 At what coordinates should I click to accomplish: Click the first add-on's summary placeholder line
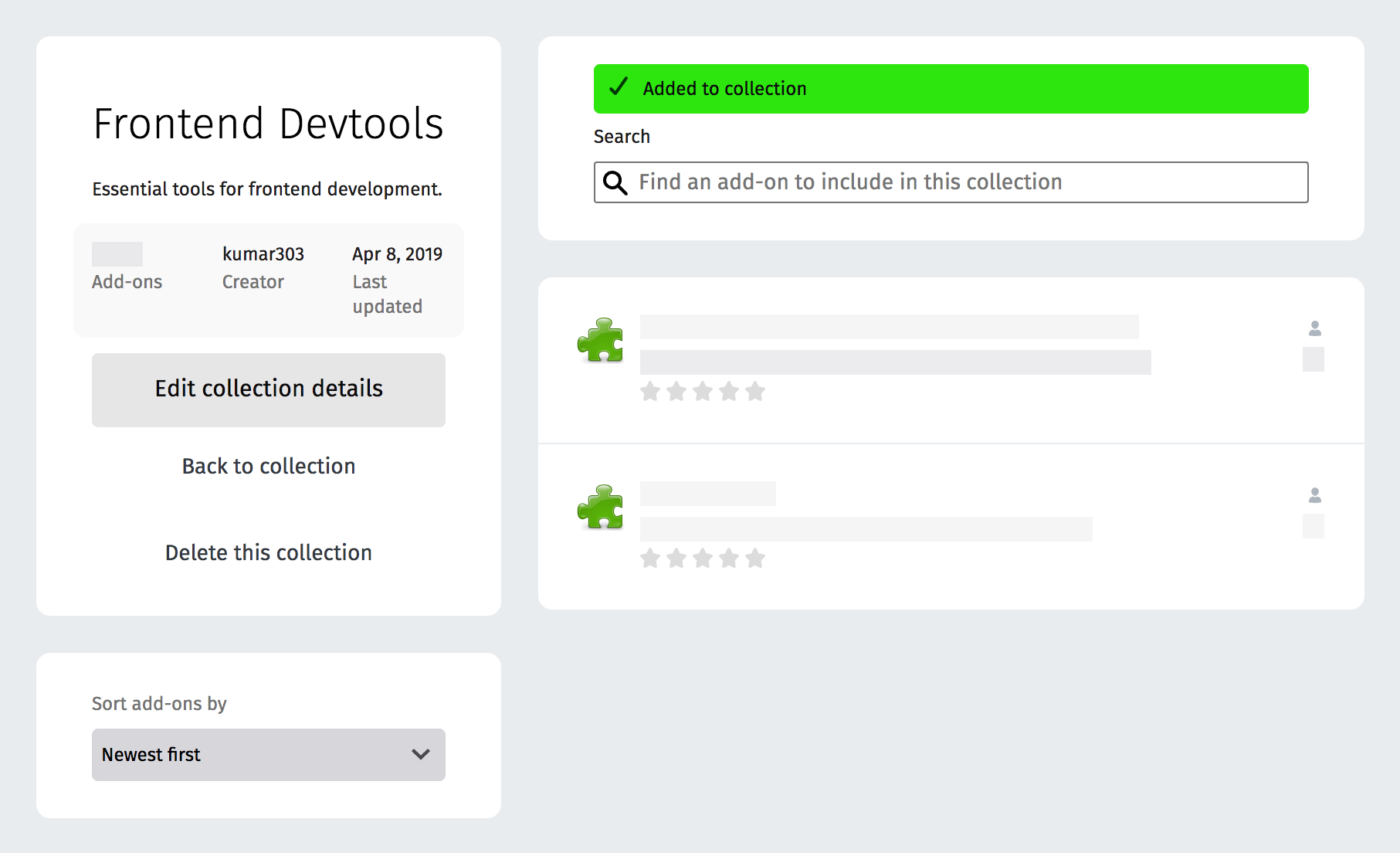(x=895, y=362)
